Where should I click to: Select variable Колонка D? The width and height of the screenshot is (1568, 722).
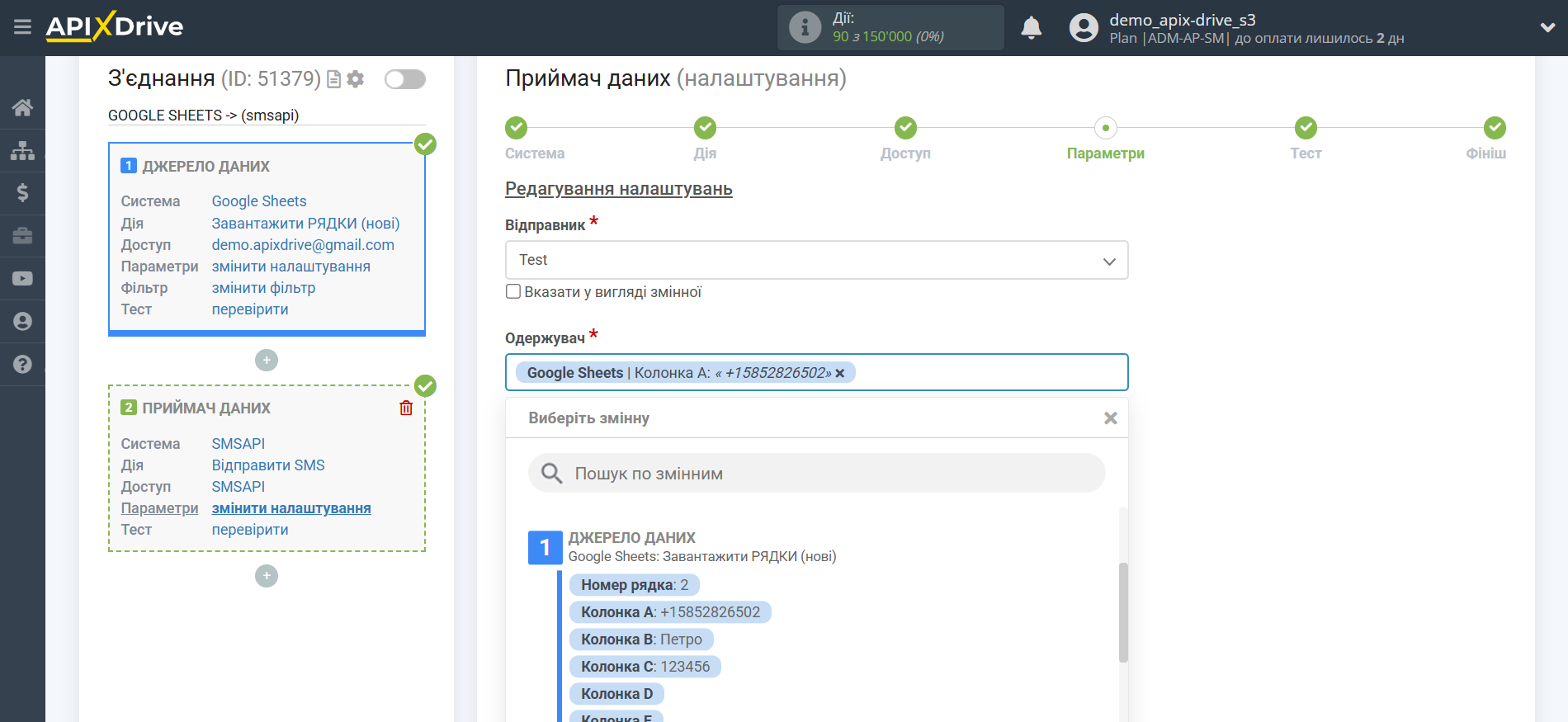pos(616,694)
